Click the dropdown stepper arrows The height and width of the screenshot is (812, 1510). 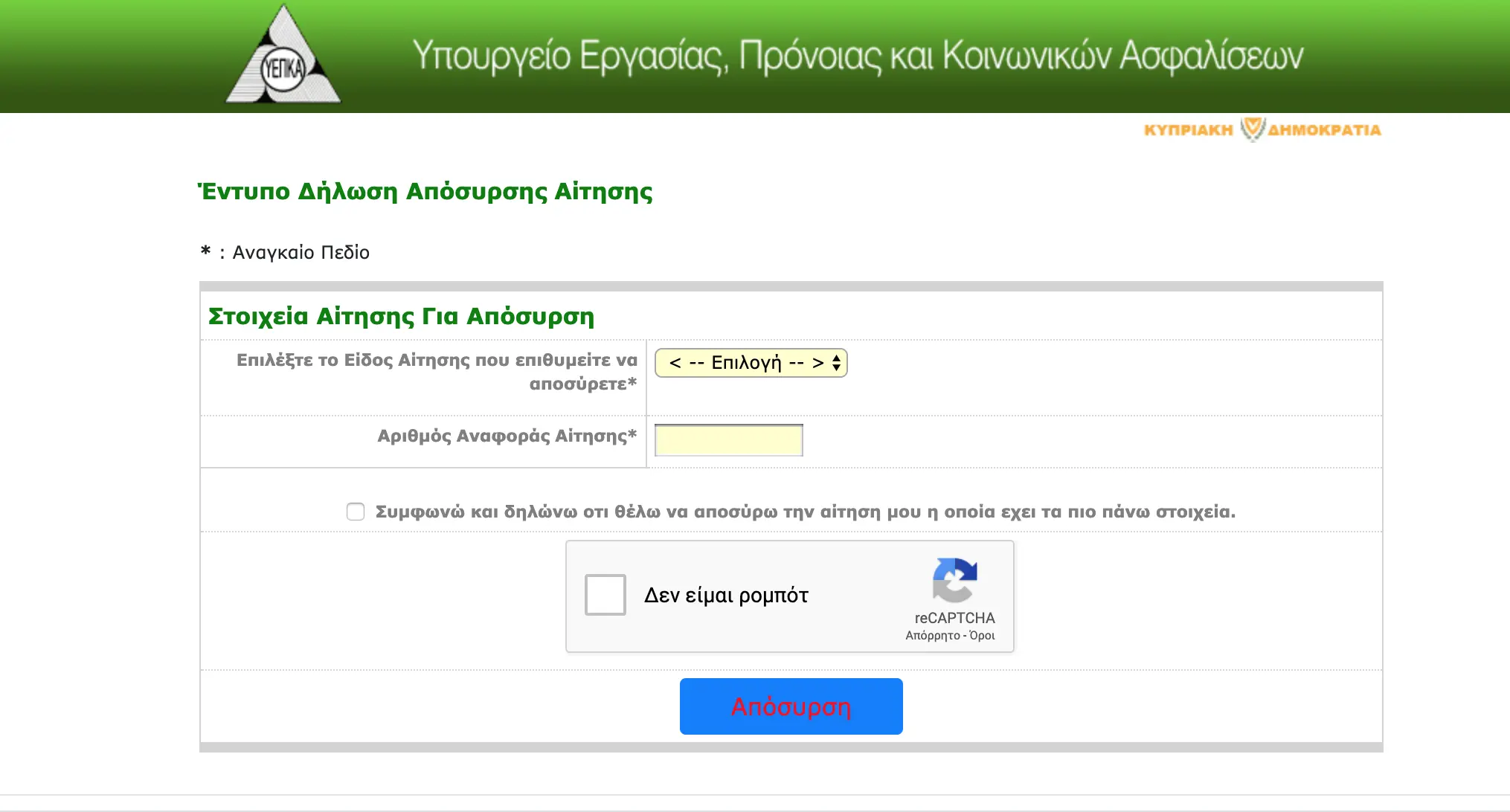[835, 363]
